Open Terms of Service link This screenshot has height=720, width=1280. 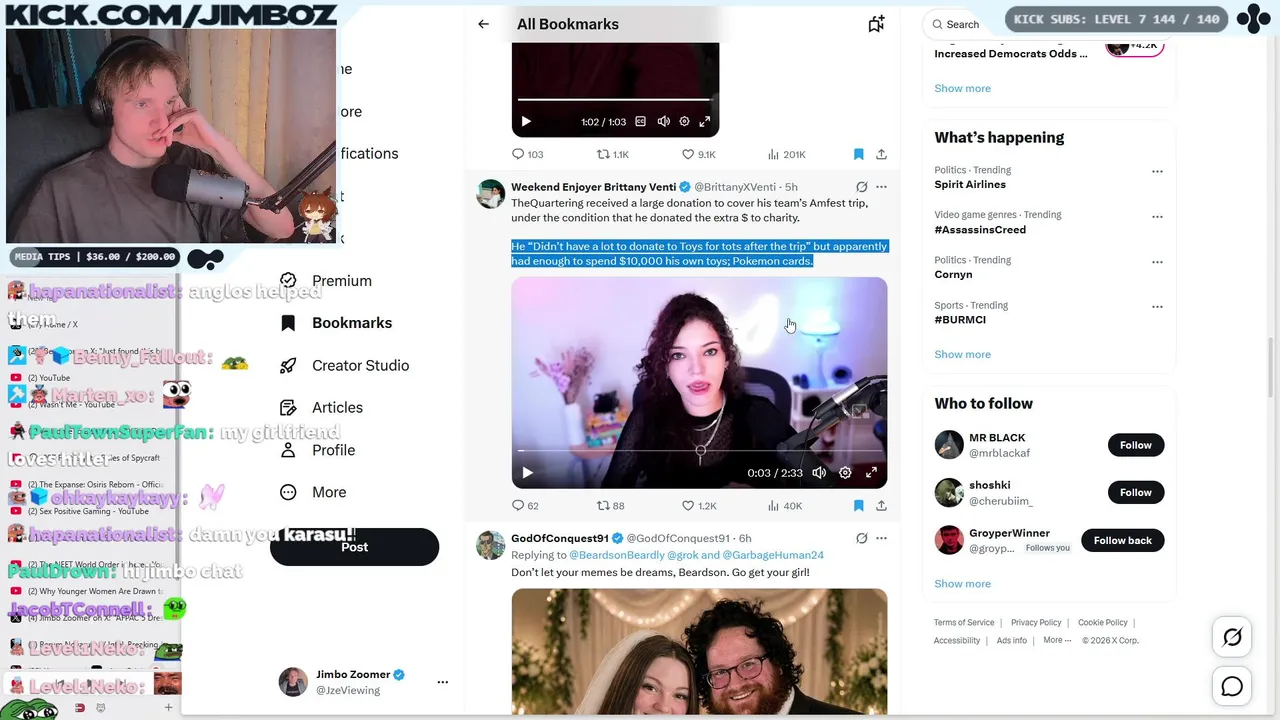(964, 622)
